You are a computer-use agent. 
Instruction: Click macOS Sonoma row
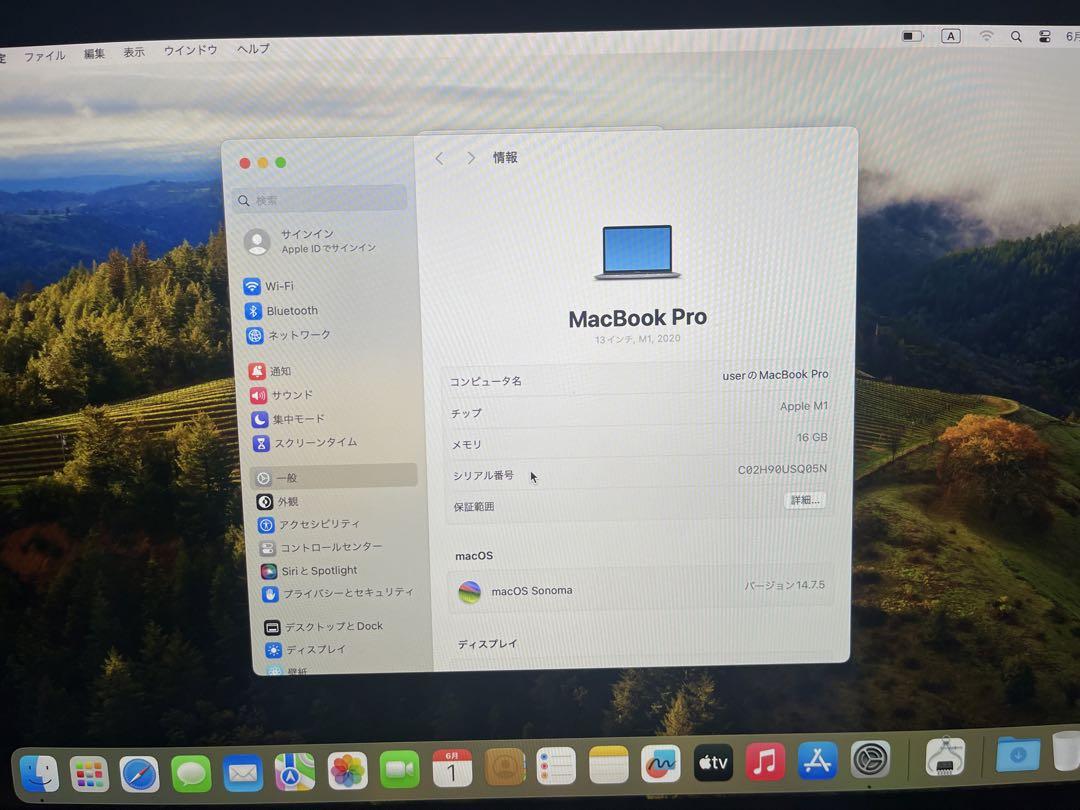(640, 589)
